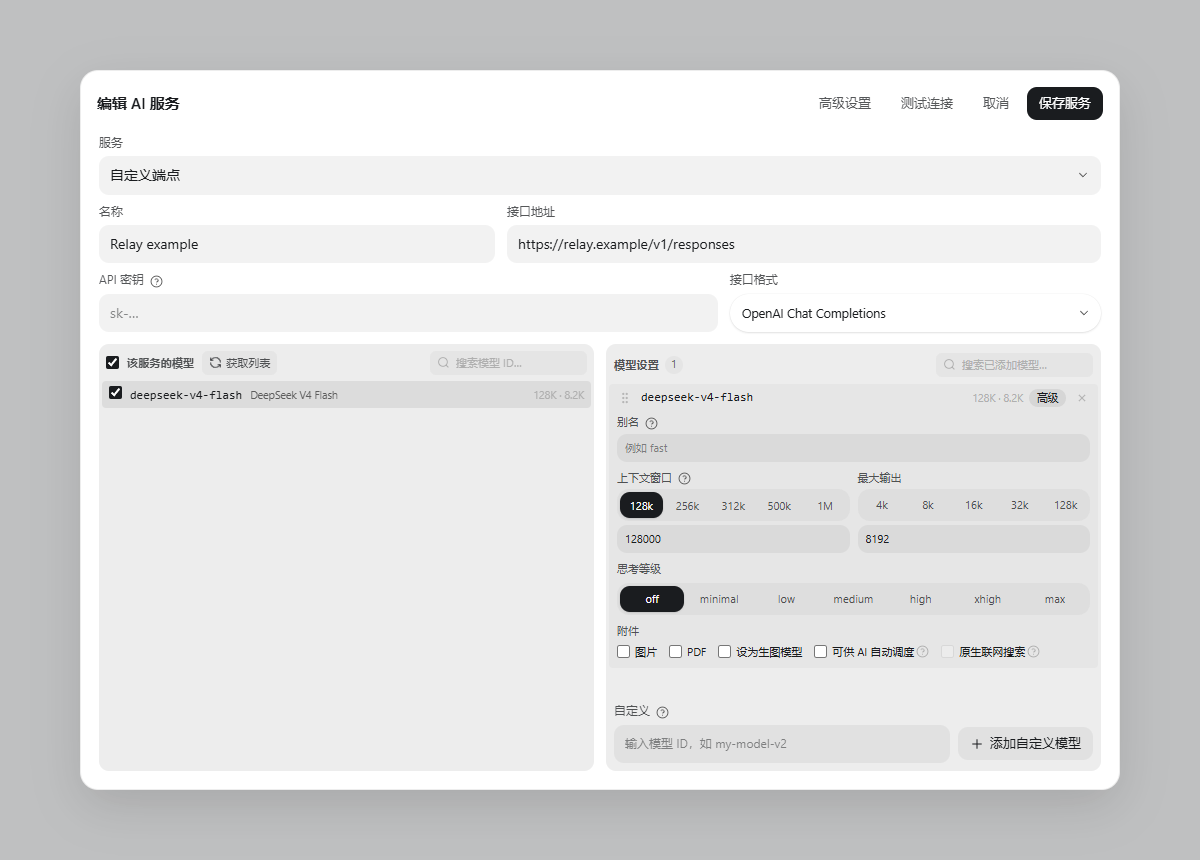Image resolution: width=1200 pixels, height=860 pixels.
Task: Click the max output field 8192
Action: click(973, 539)
